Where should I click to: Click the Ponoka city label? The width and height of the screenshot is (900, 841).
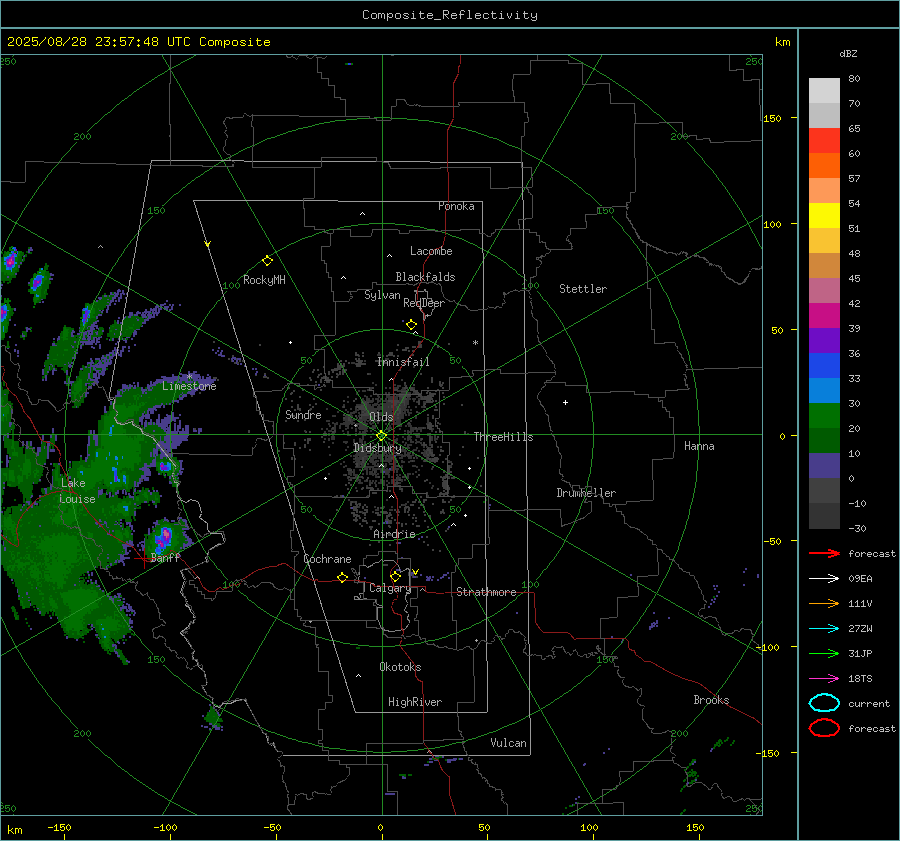click(456, 206)
